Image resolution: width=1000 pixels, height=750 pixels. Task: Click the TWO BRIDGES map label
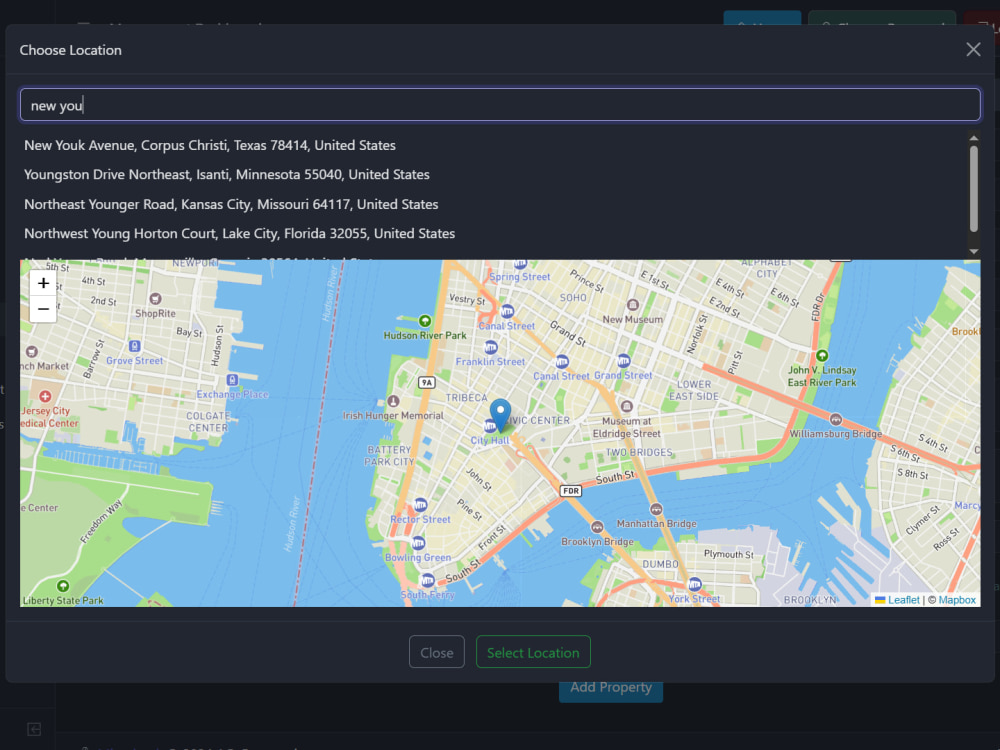638,453
